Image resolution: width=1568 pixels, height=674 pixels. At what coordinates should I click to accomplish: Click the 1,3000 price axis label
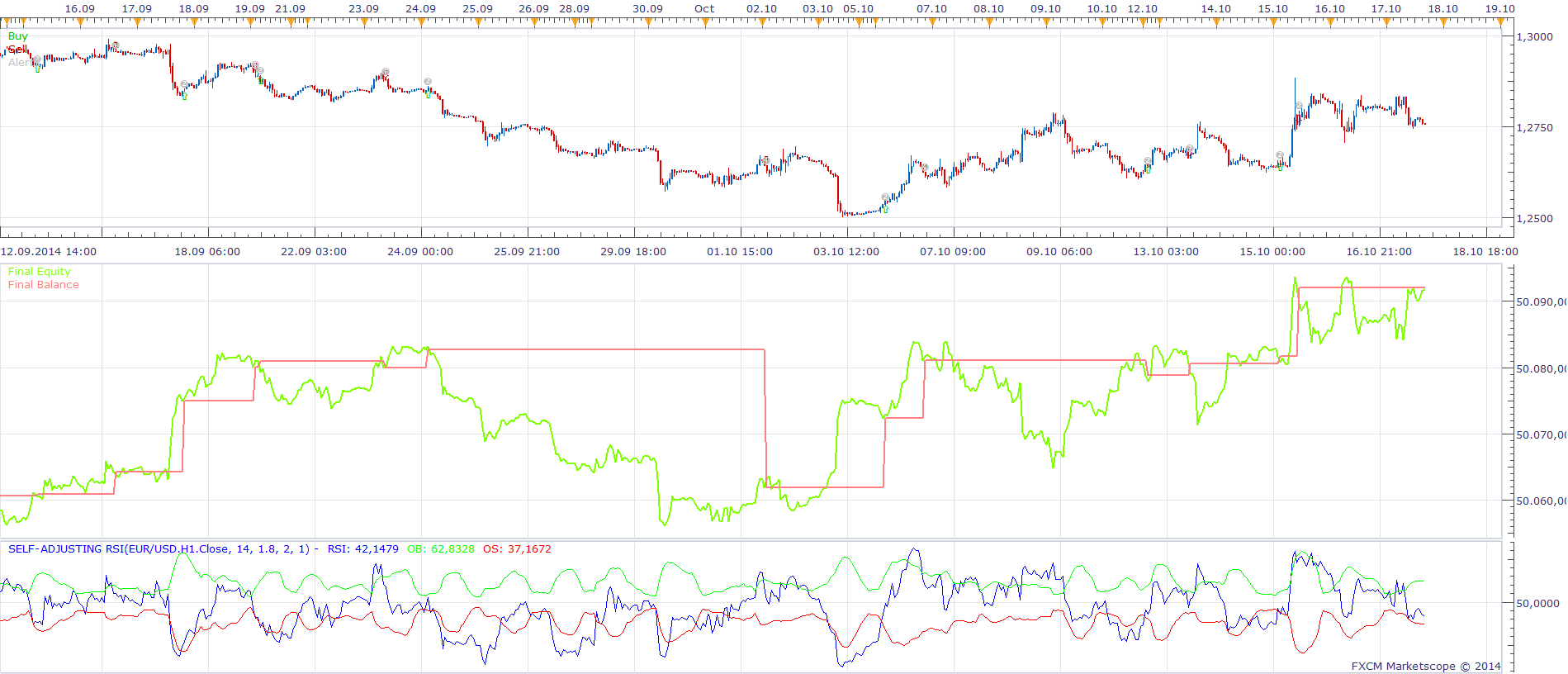(1535, 36)
